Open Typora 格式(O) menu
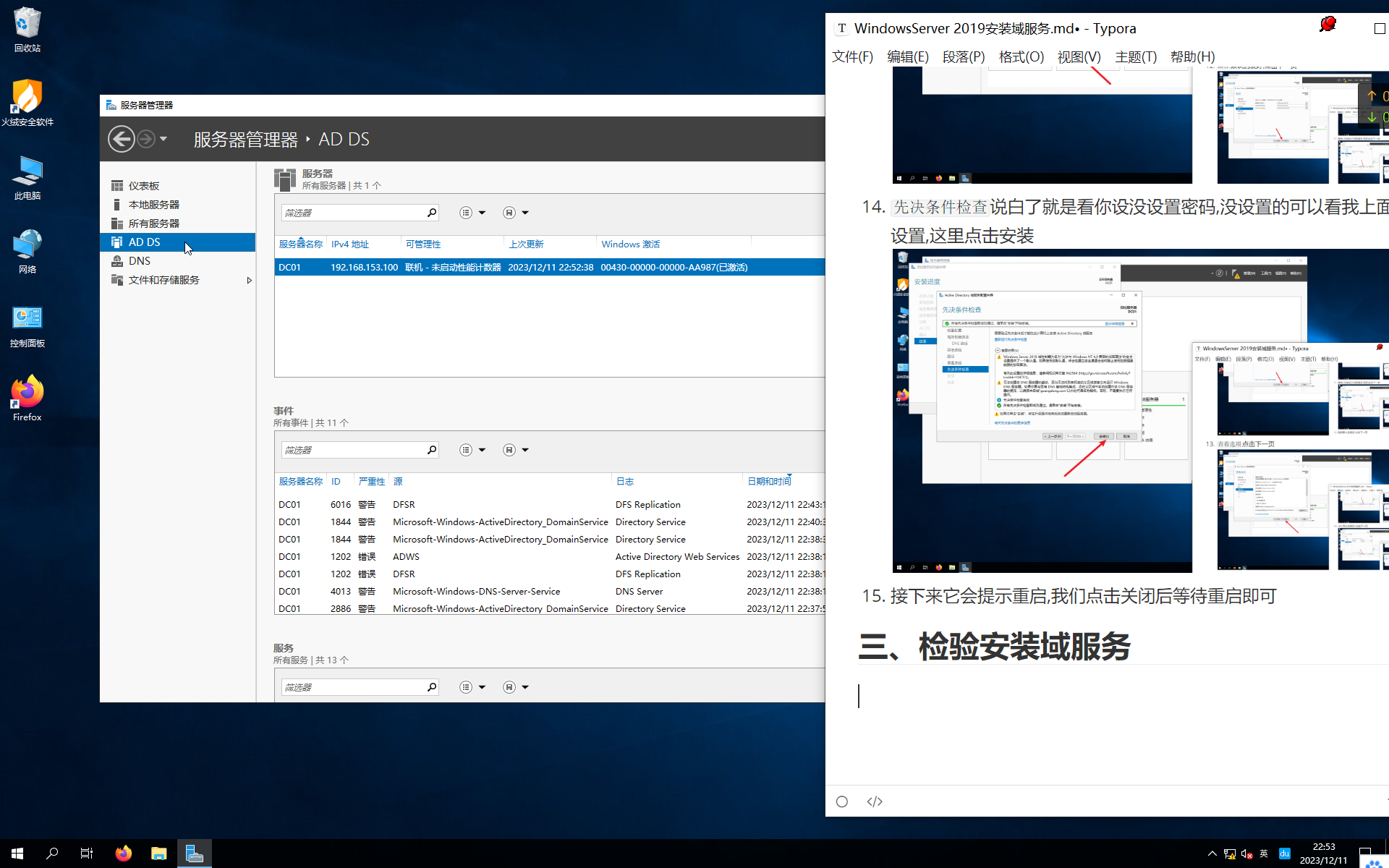 click(1021, 56)
